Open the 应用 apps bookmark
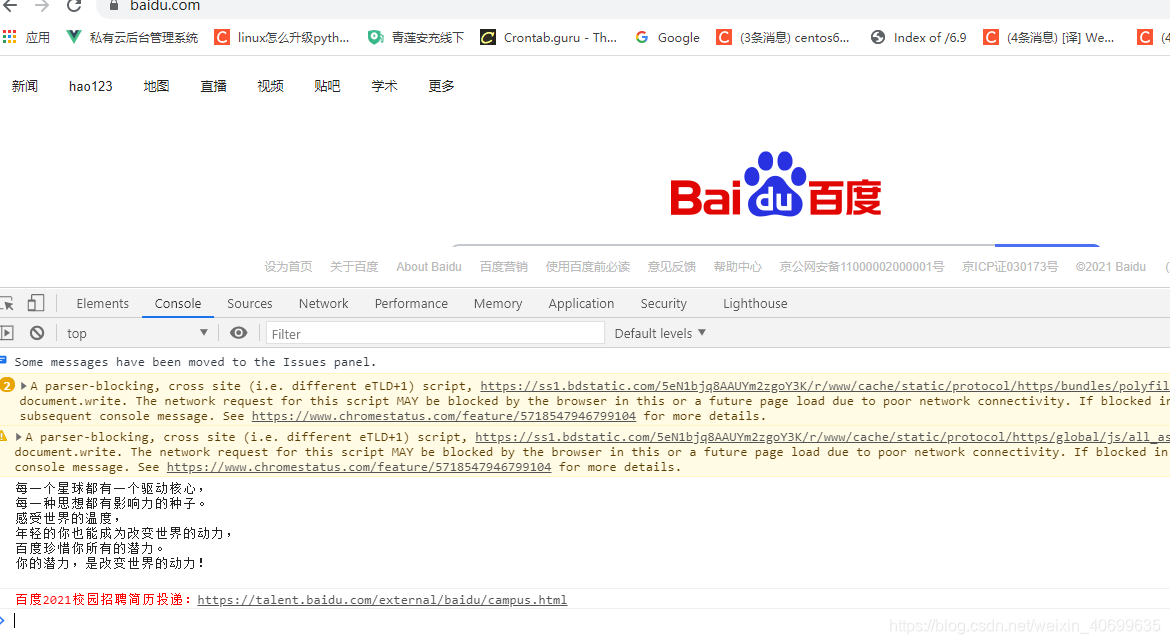Screen dimensions: 1170x644 click(x=26, y=37)
